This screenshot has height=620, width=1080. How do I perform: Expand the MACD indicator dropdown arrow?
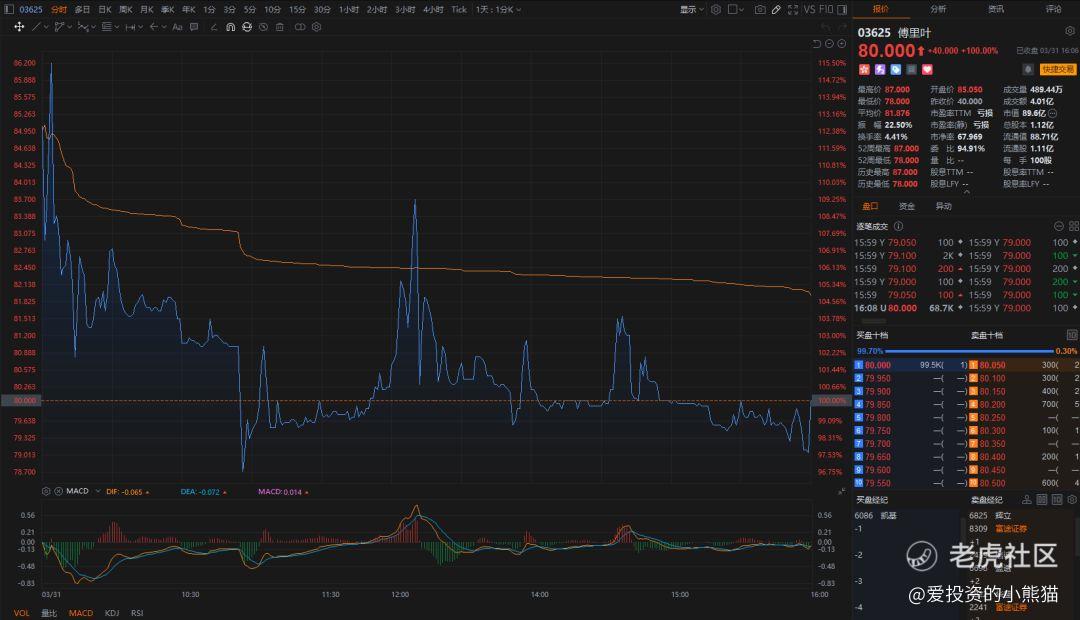[96, 491]
